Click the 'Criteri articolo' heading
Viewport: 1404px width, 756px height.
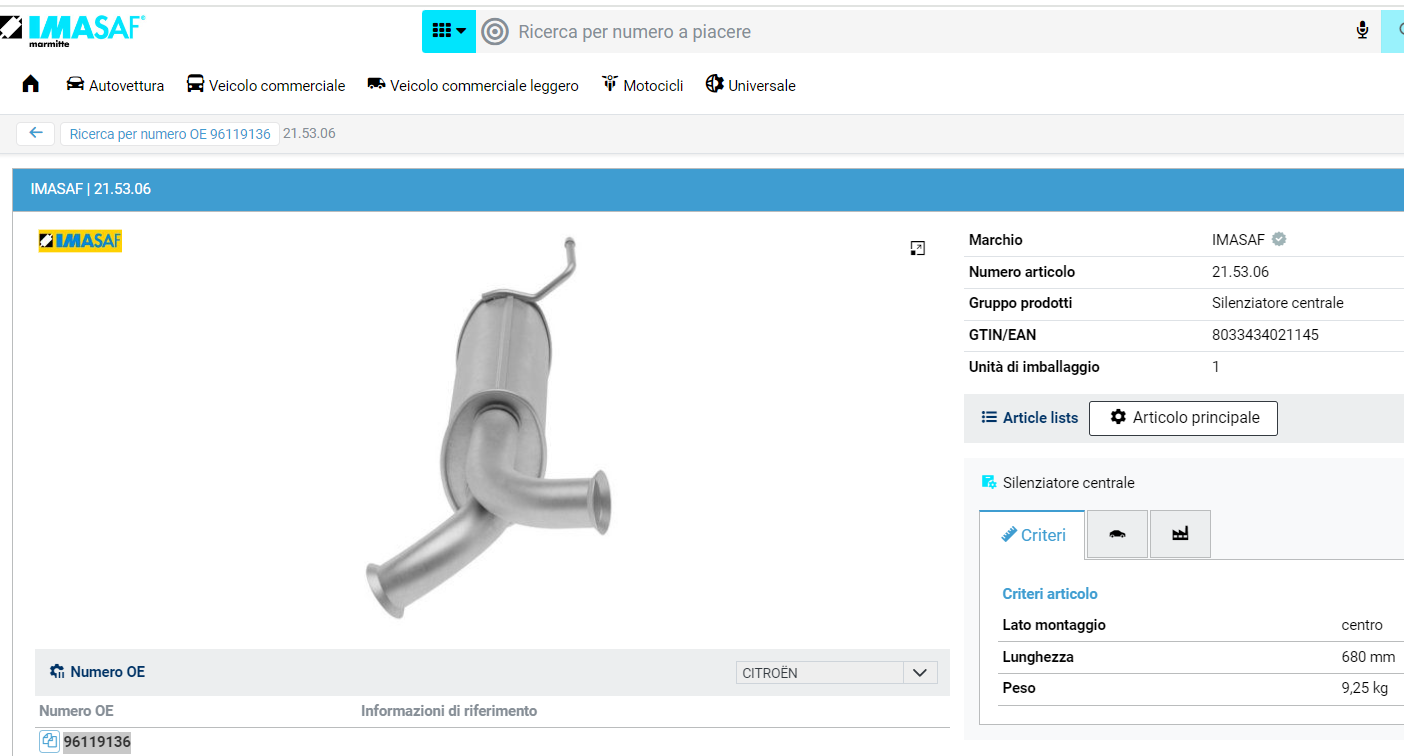coord(1050,594)
